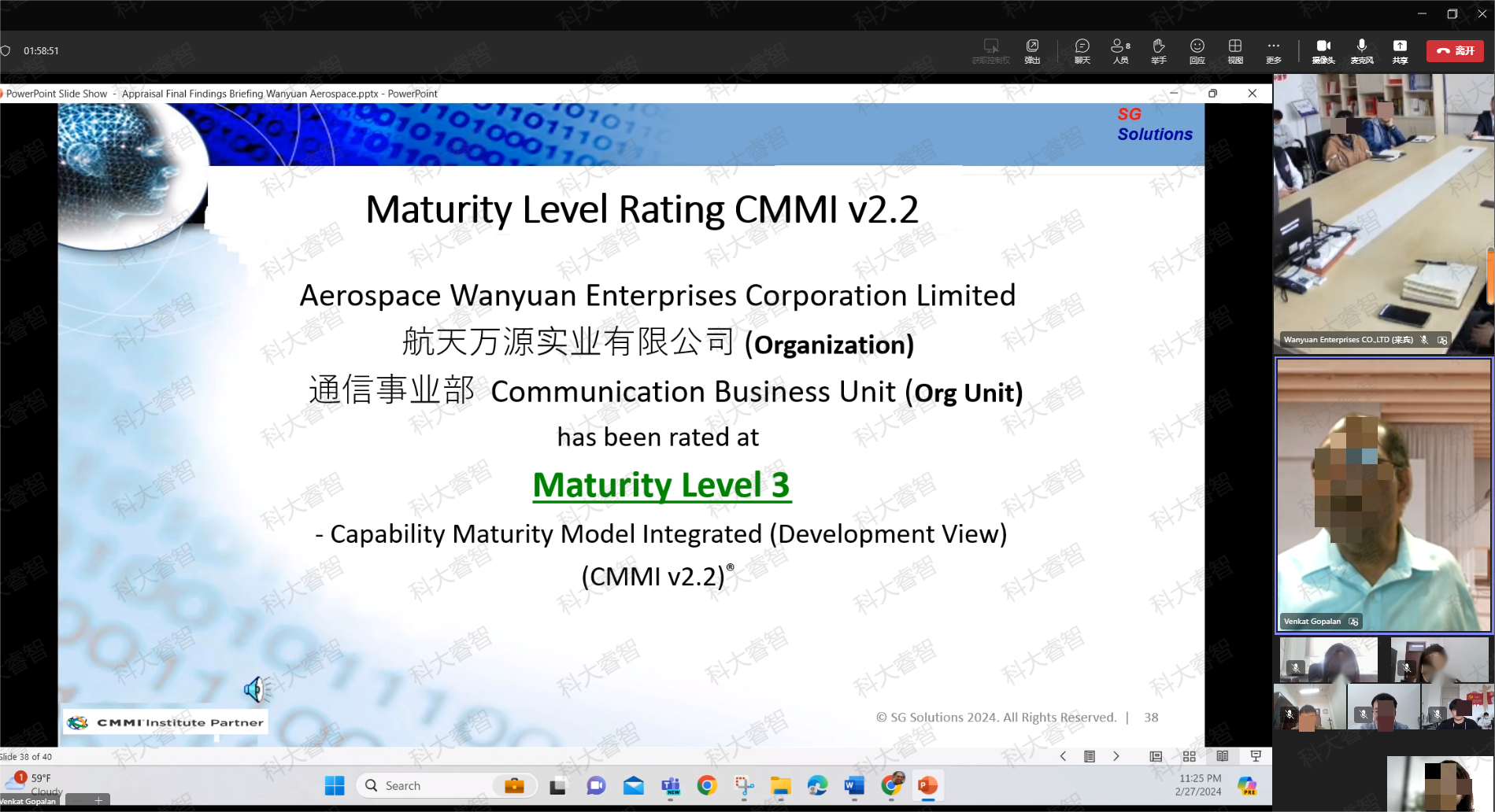Switch to Reading View in status bar
The height and width of the screenshot is (812, 1495).
(1223, 756)
